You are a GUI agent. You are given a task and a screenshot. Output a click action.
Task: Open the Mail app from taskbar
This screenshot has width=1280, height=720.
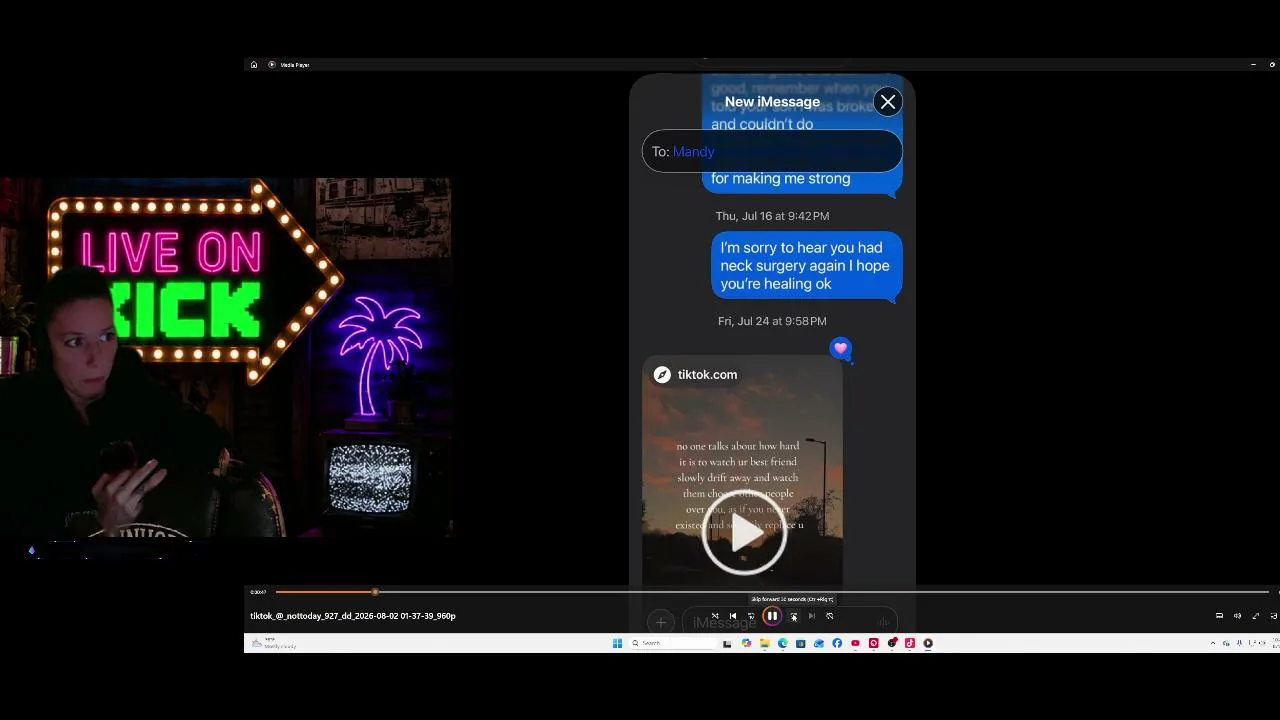pyautogui.click(x=819, y=643)
